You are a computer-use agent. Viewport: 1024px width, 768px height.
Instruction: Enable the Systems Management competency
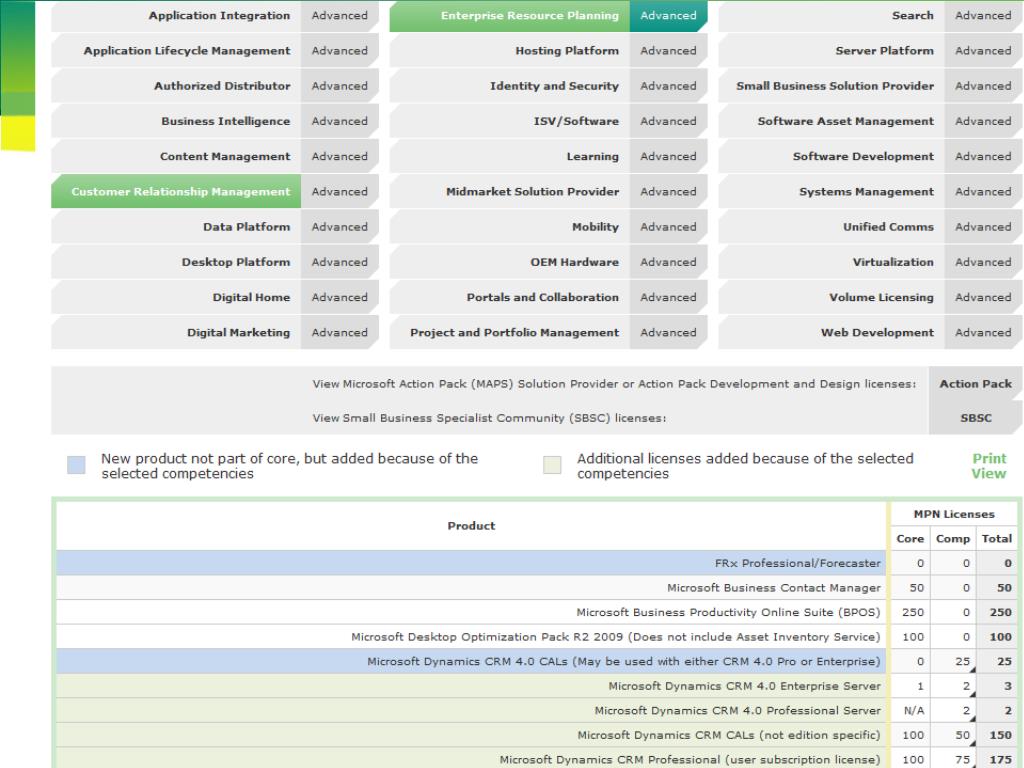831,192
